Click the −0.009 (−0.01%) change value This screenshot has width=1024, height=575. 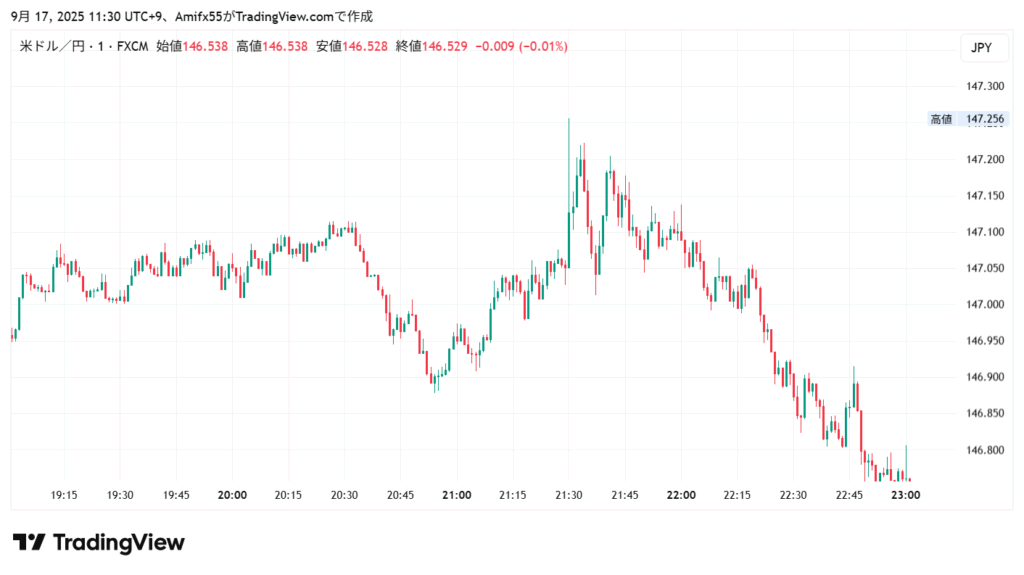coord(521,47)
